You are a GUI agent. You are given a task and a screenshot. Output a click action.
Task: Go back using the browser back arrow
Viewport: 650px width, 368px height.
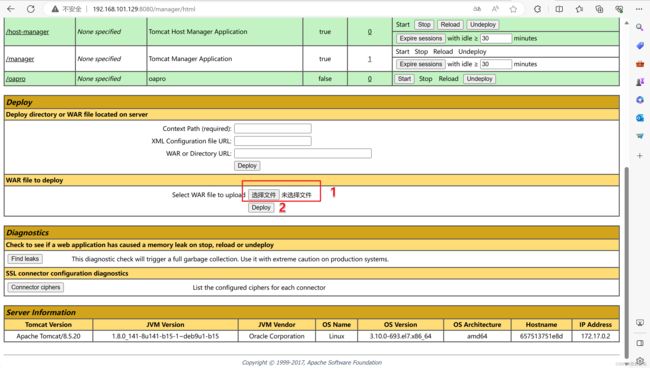point(11,9)
